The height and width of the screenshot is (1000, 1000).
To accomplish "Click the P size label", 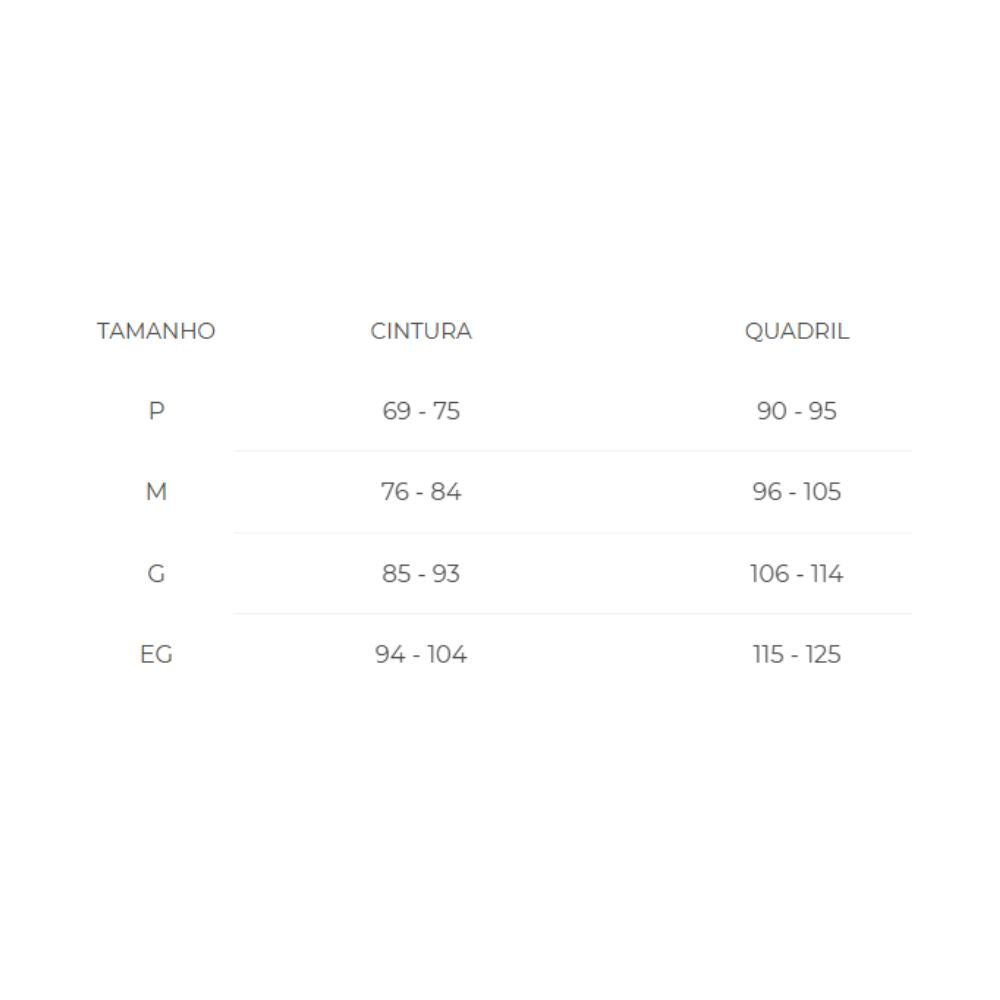I will (x=156, y=411).
